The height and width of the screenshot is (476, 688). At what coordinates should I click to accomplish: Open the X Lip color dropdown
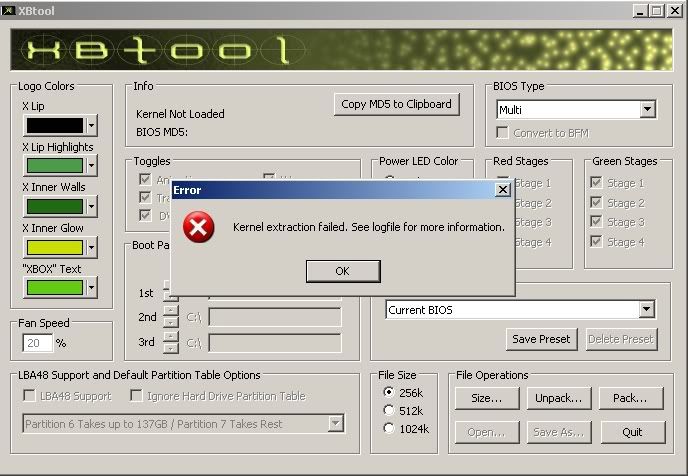point(91,126)
